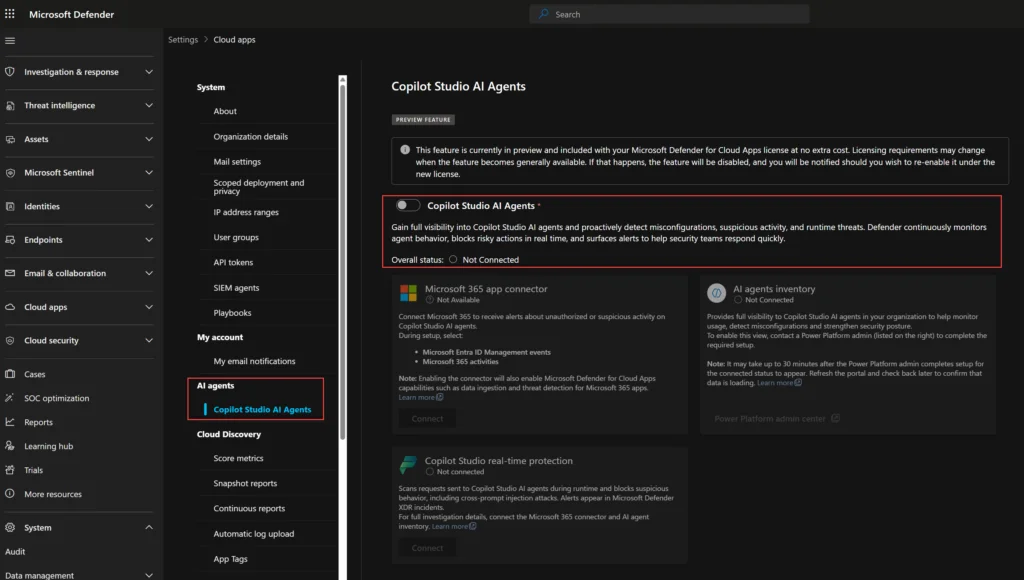
Task: Click the Threat intelligence icon
Action: pos(10,105)
